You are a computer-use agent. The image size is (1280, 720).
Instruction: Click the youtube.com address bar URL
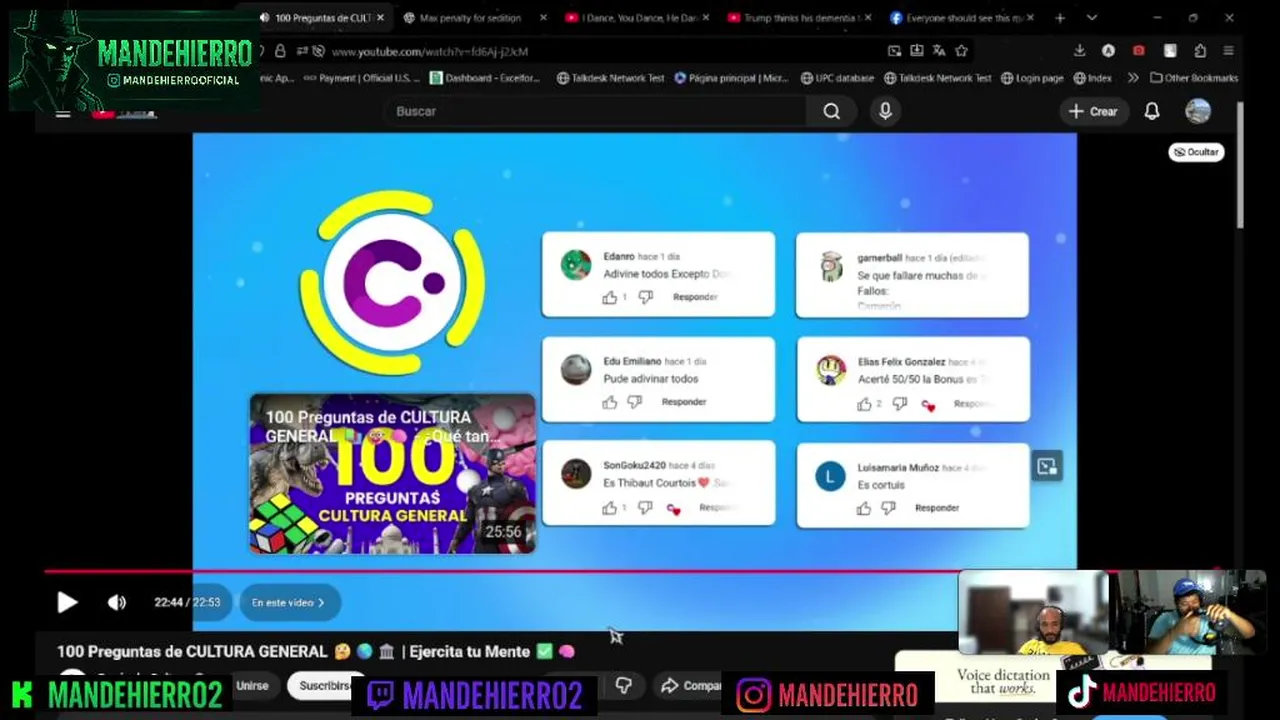click(x=430, y=51)
